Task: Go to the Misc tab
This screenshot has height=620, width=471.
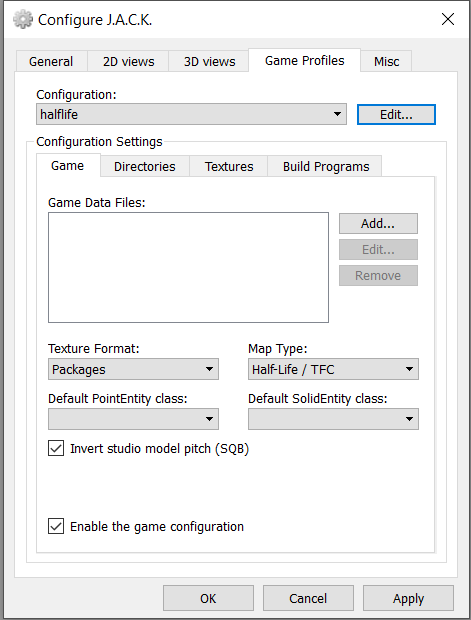Action: (x=386, y=61)
